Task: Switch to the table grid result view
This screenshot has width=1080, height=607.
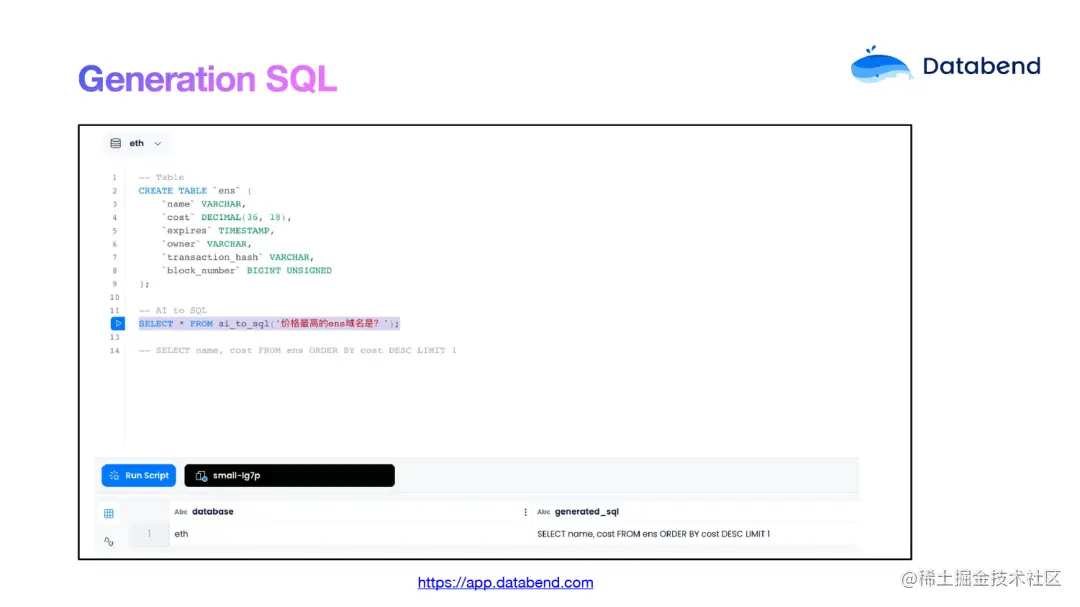Action: (x=109, y=513)
